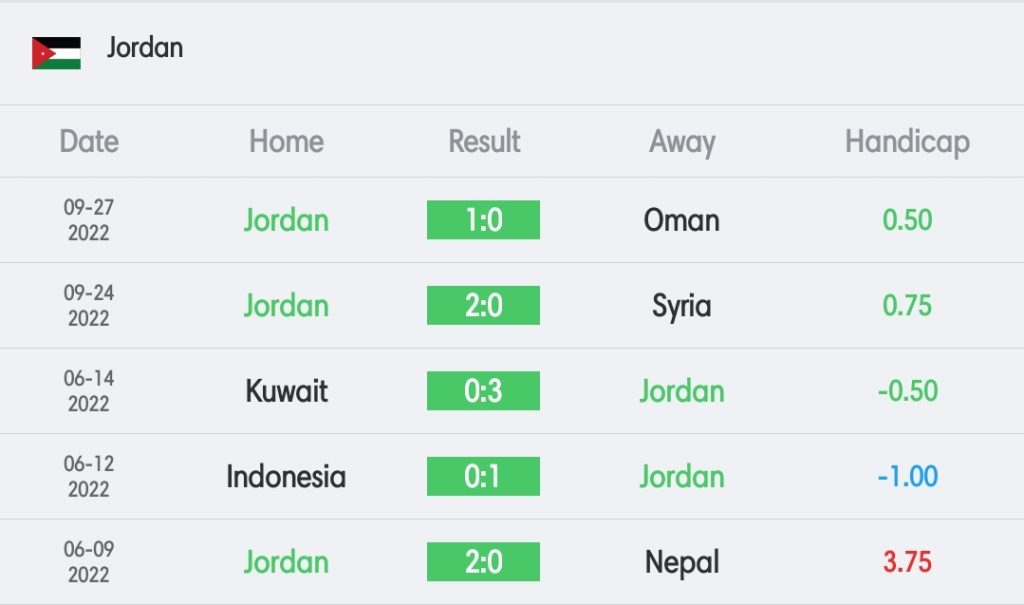Select the Handicap column header
Screen dimensions: 1024x605
coord(907,142)
